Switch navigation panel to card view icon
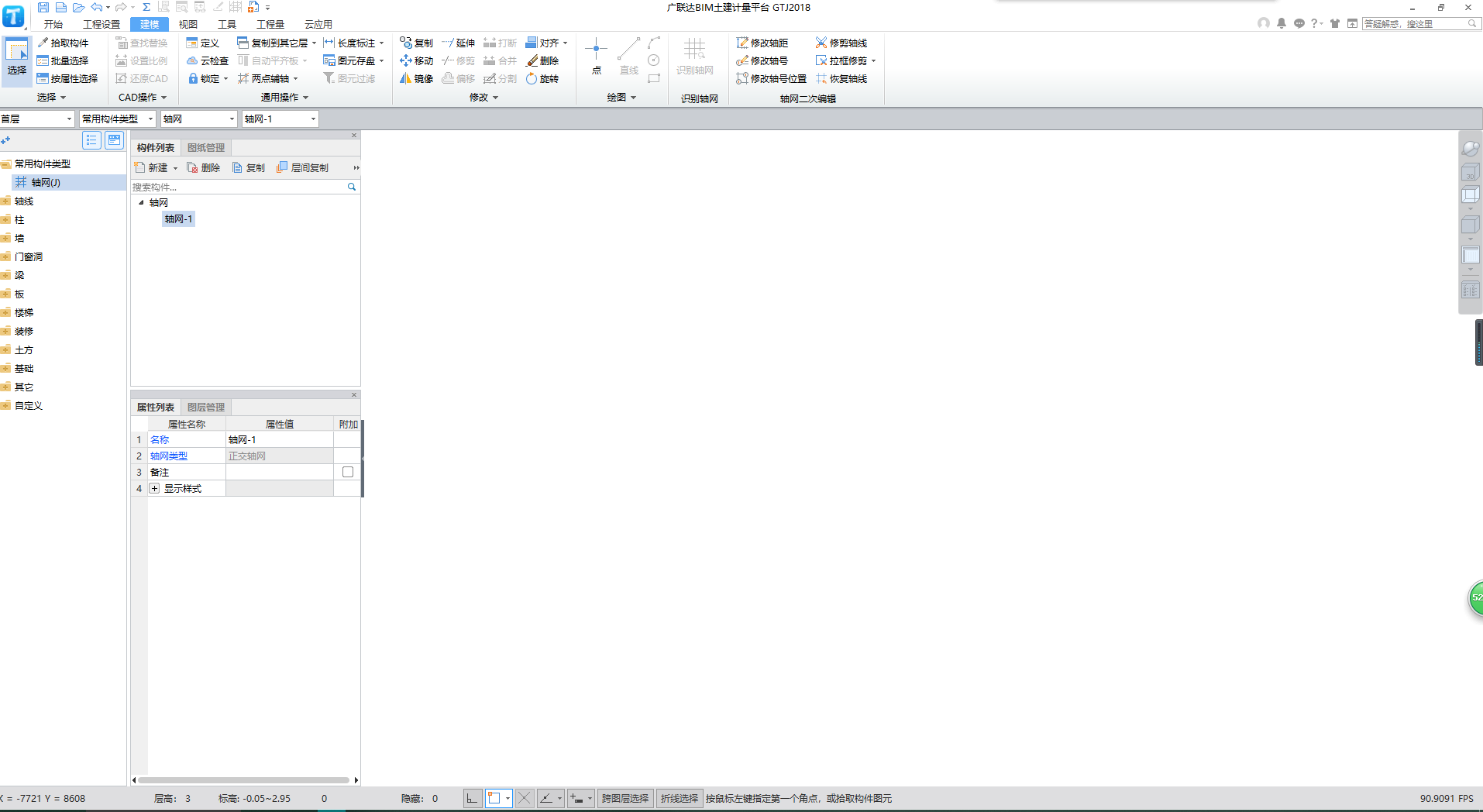Image resolution: width=1483 pixels, height=812 pixels. click(x=114, y=140)
